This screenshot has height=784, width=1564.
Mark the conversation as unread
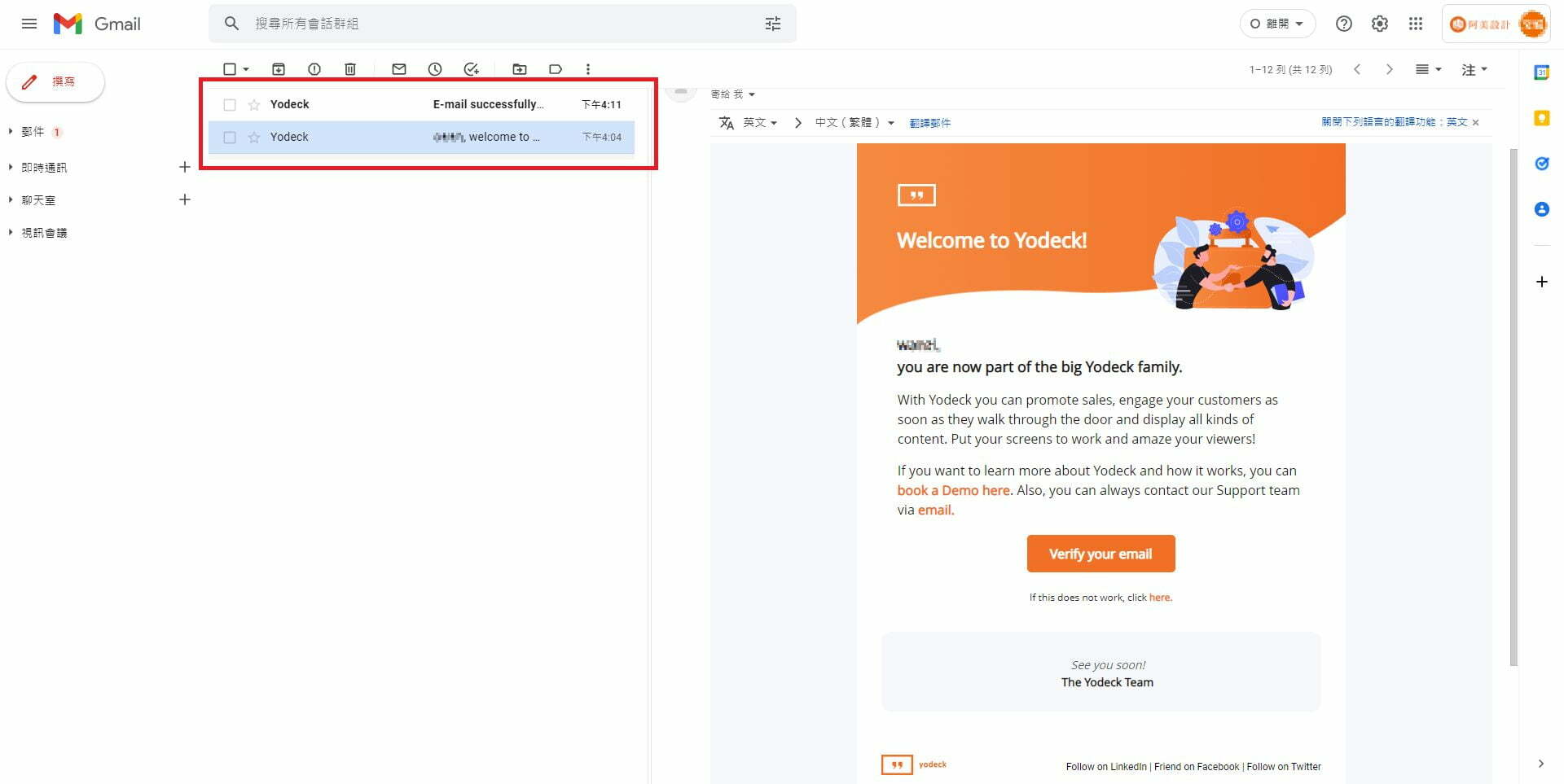pyautogui.click(x=399, y=69)
